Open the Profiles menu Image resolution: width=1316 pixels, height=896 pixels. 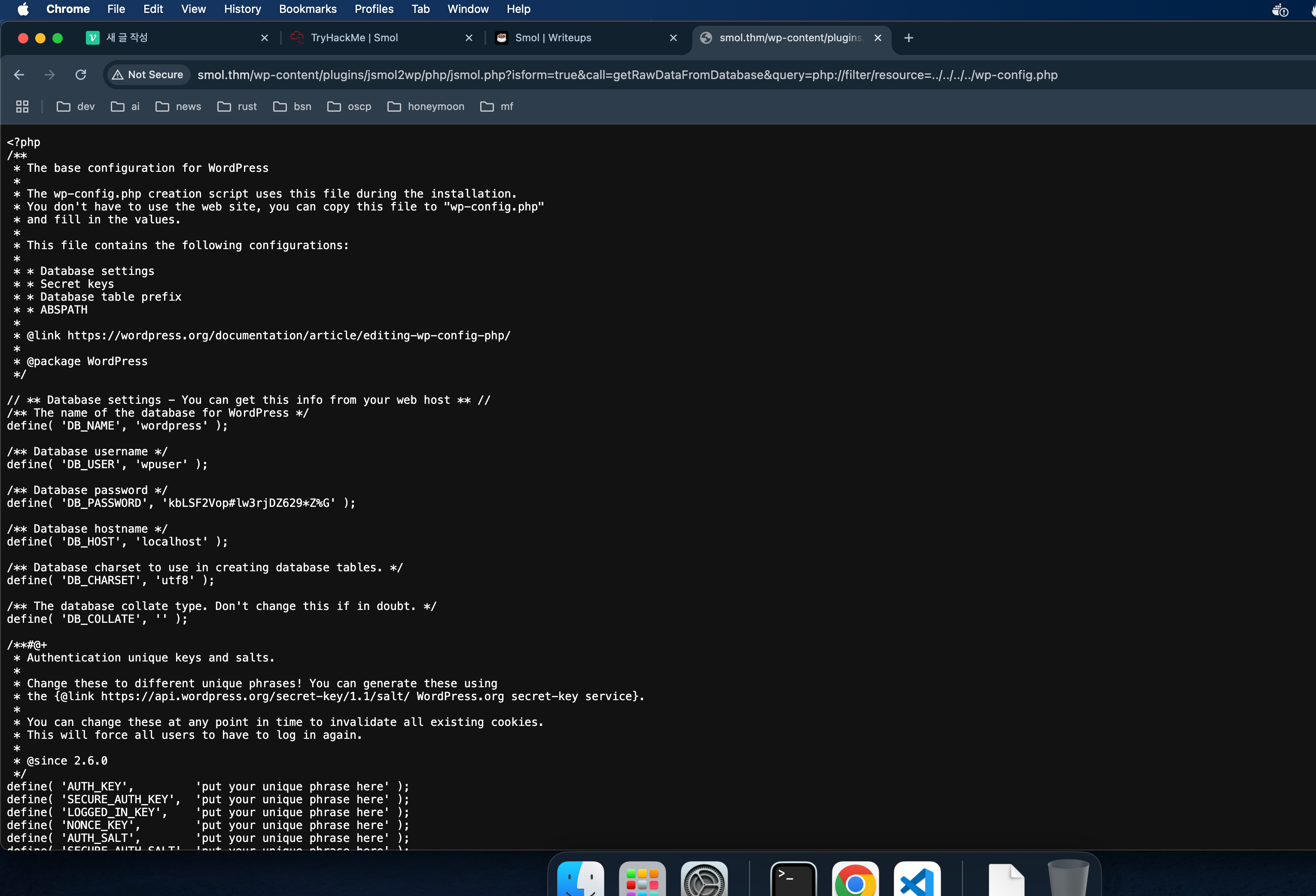[374, 9]
